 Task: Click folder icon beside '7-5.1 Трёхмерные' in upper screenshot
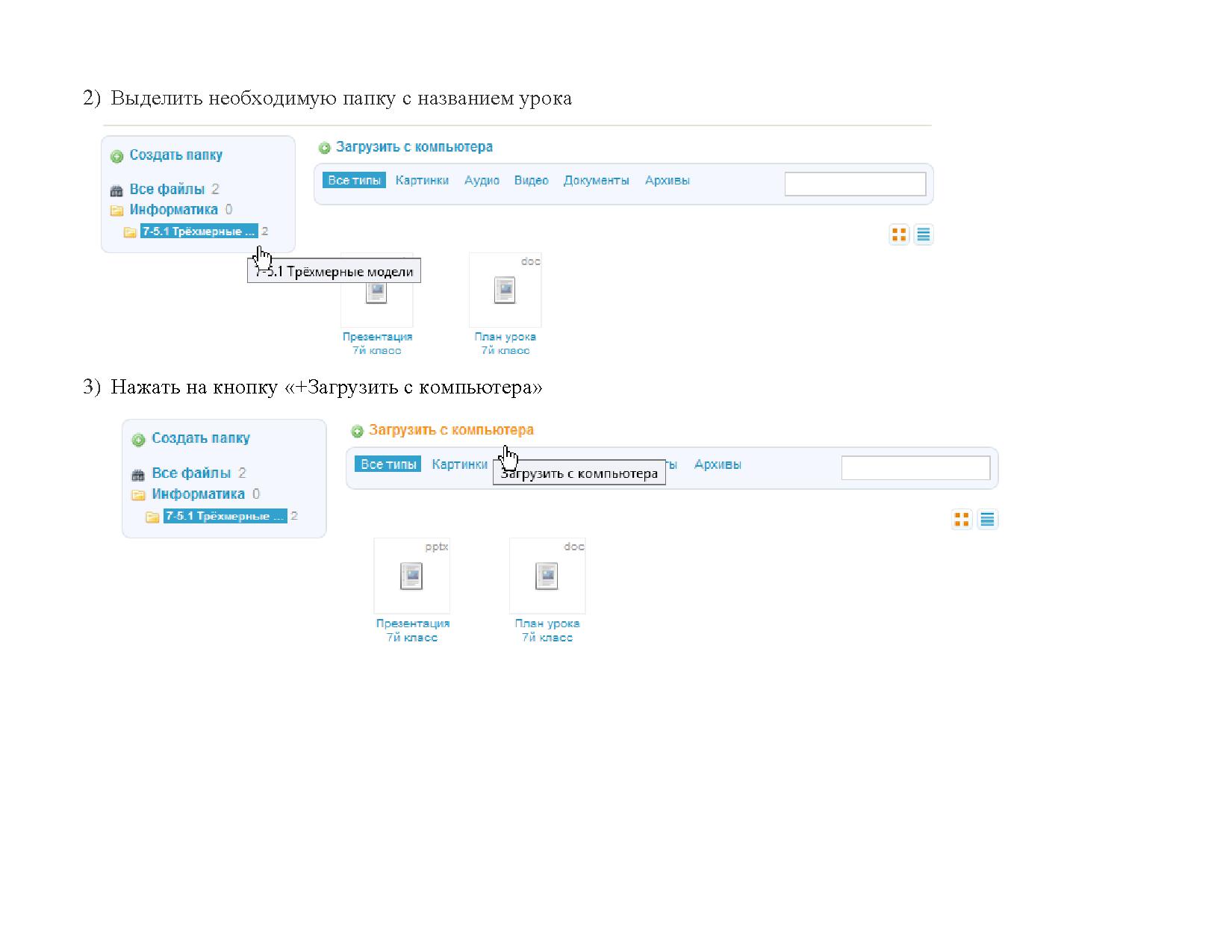130,232
